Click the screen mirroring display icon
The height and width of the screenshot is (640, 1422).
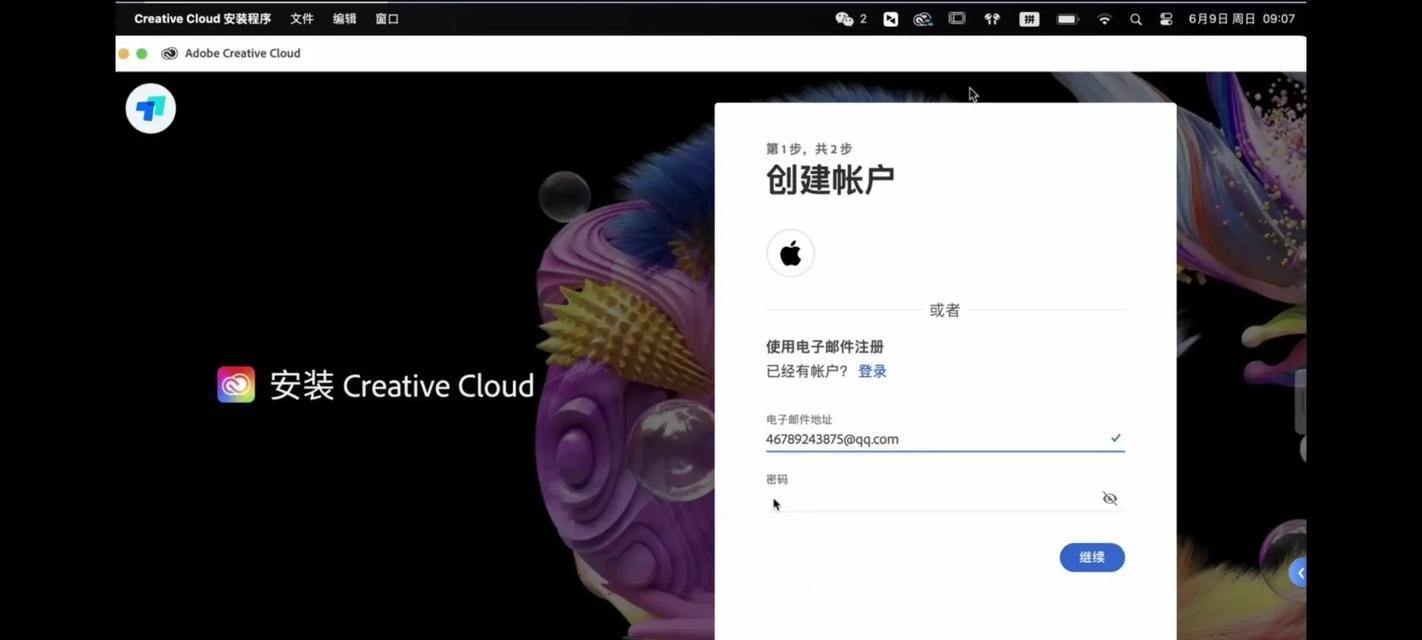(x=957, y=19)
